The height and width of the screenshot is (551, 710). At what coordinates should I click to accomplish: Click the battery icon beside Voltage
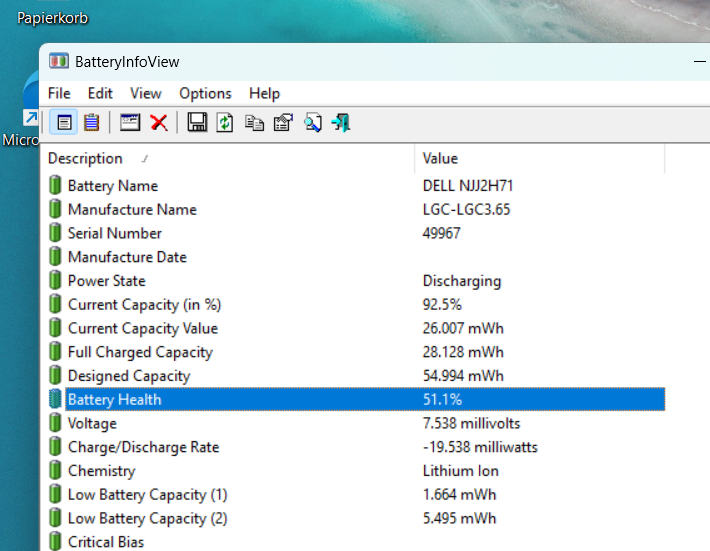point(55,423)
